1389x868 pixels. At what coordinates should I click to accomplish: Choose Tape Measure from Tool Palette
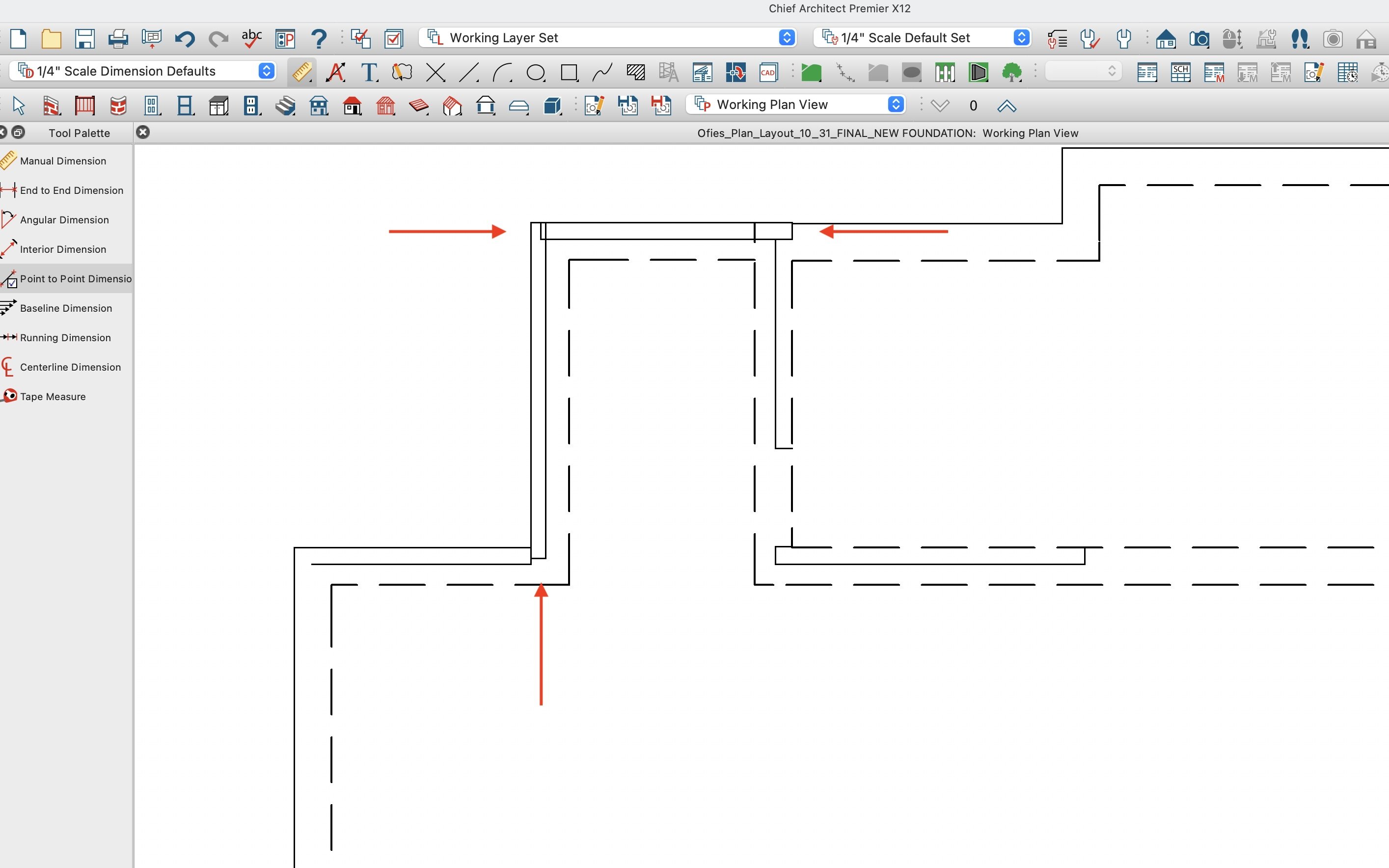(52, 397)
